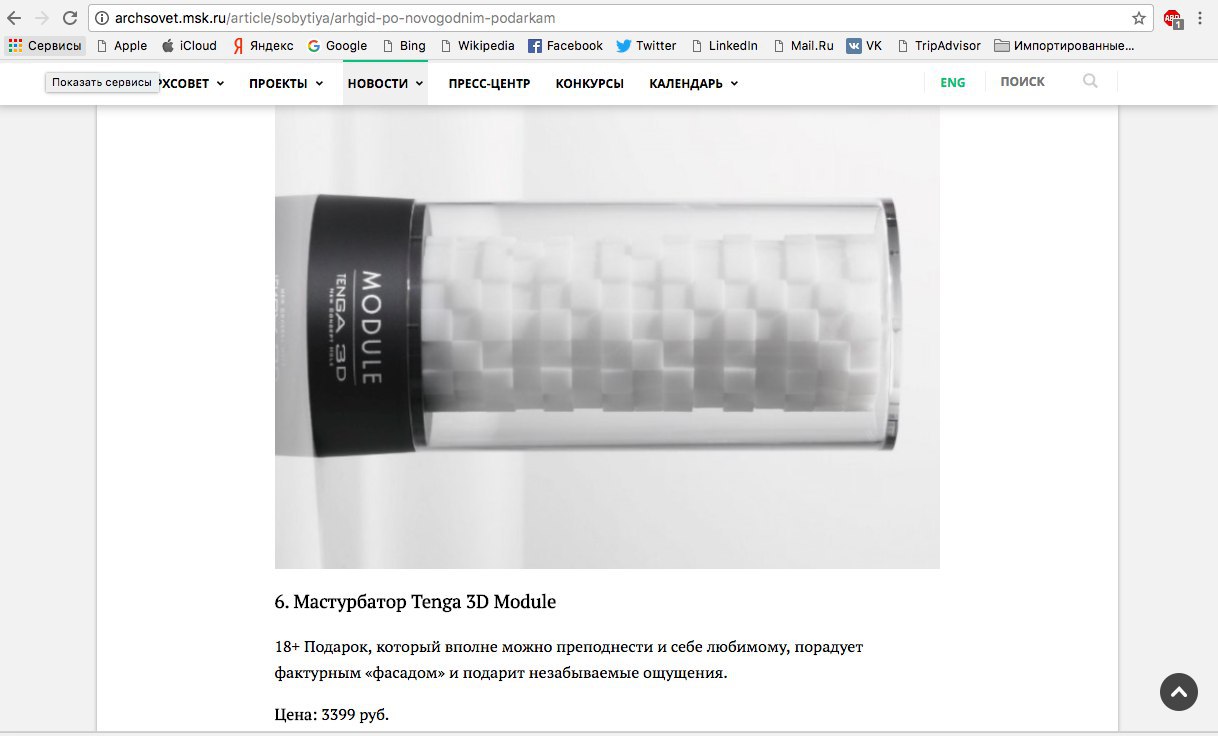
Task: Bookmark page with the star icon
Action: [x=1138, y=18]
